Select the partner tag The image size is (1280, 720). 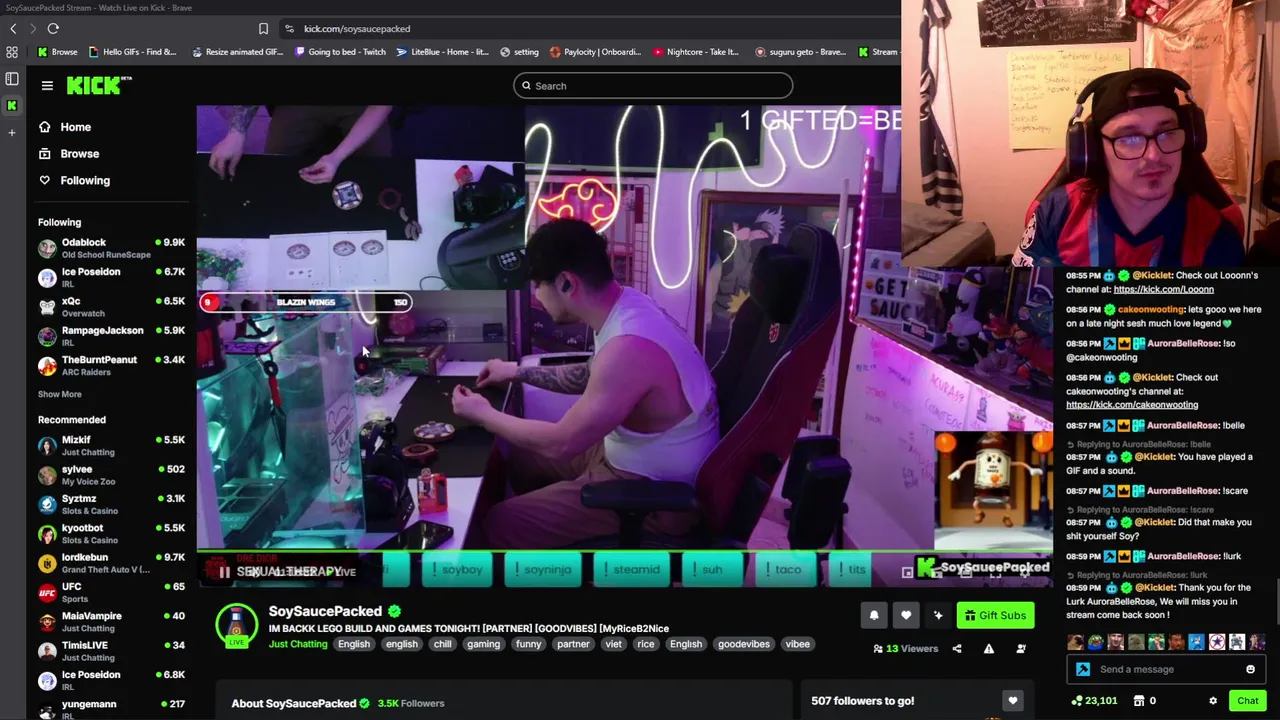pos(573,644)
